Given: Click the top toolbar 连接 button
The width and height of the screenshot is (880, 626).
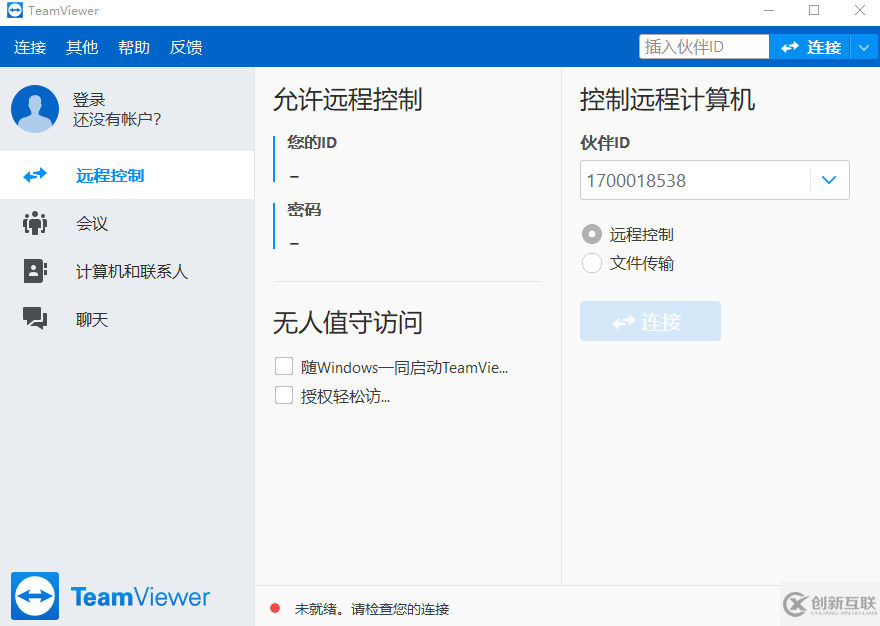Looking at the screenshot, I should (x=810, y=47).
